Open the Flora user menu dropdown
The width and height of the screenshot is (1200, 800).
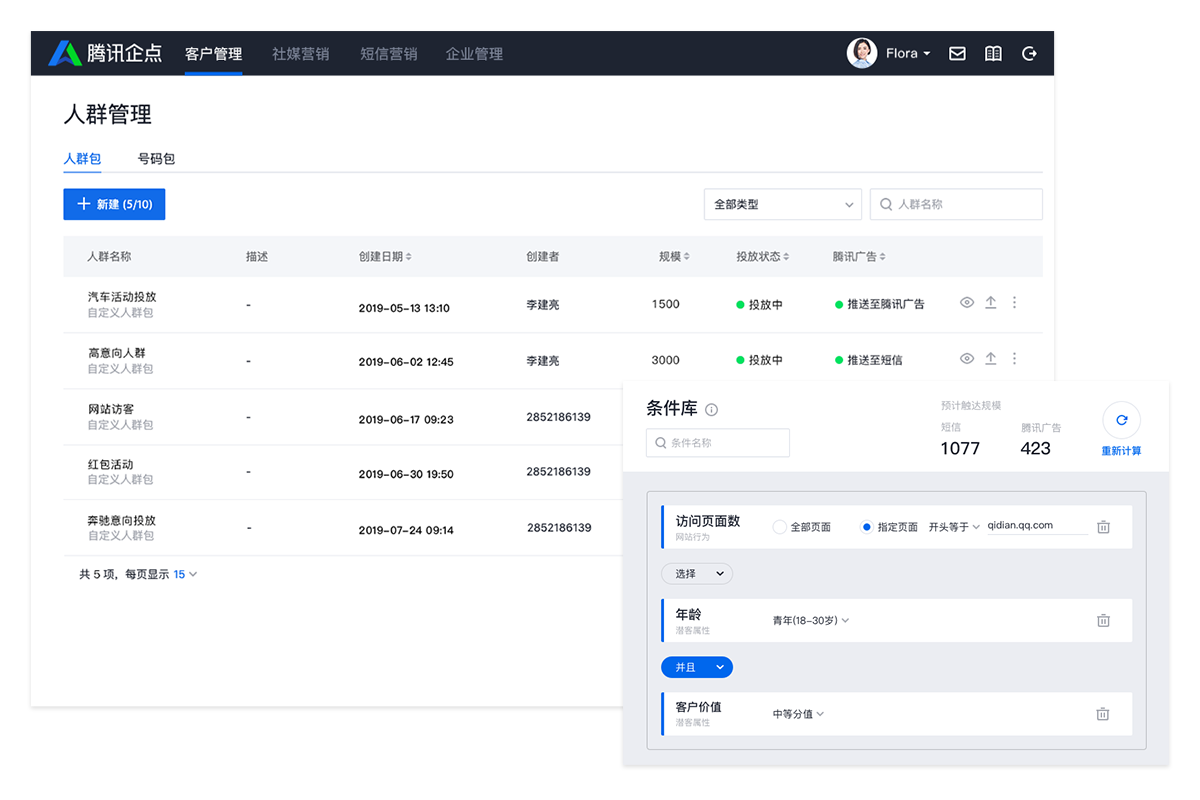908,54
